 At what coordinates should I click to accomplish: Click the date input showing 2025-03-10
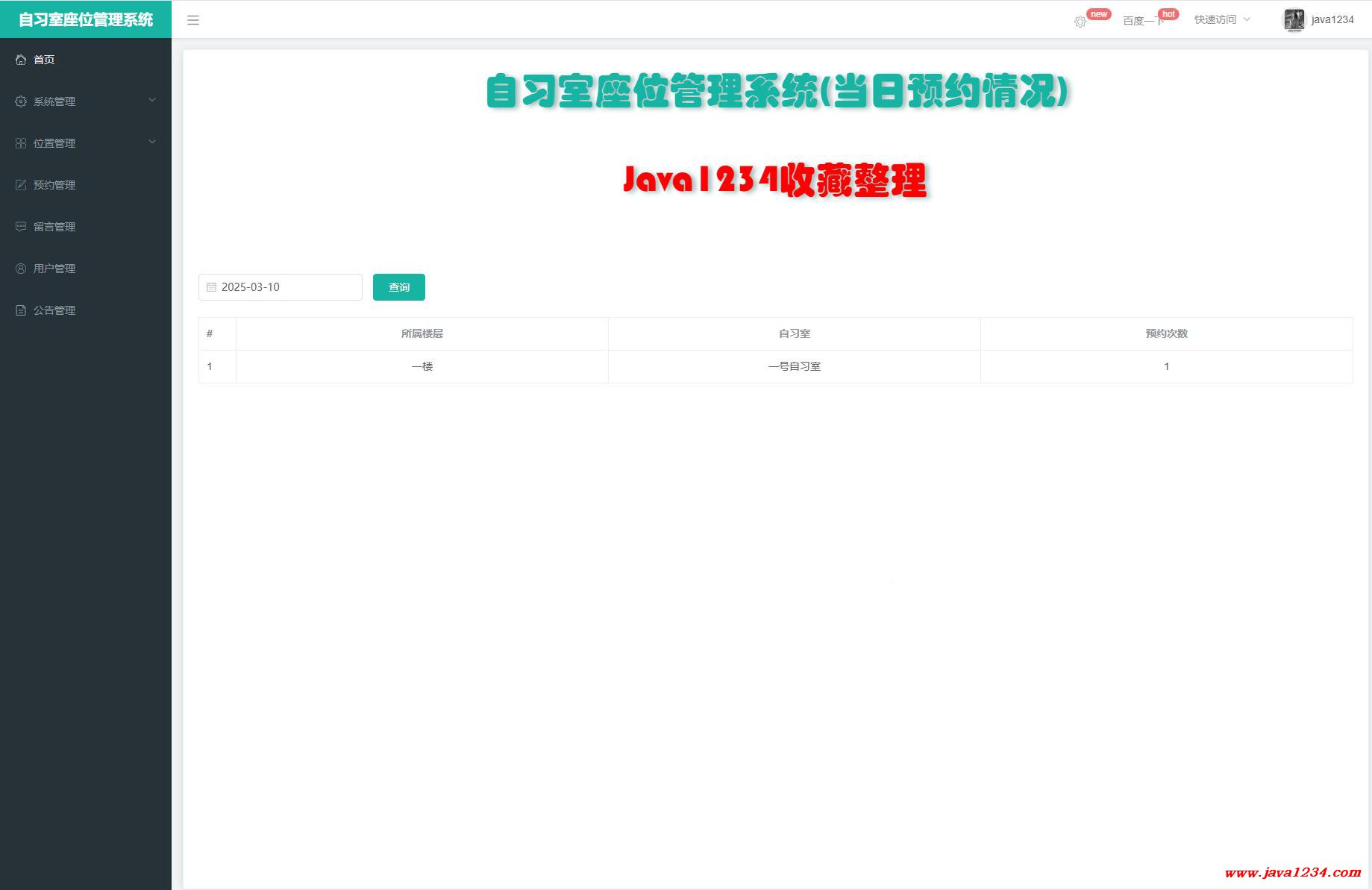click(x=287, y=287)
